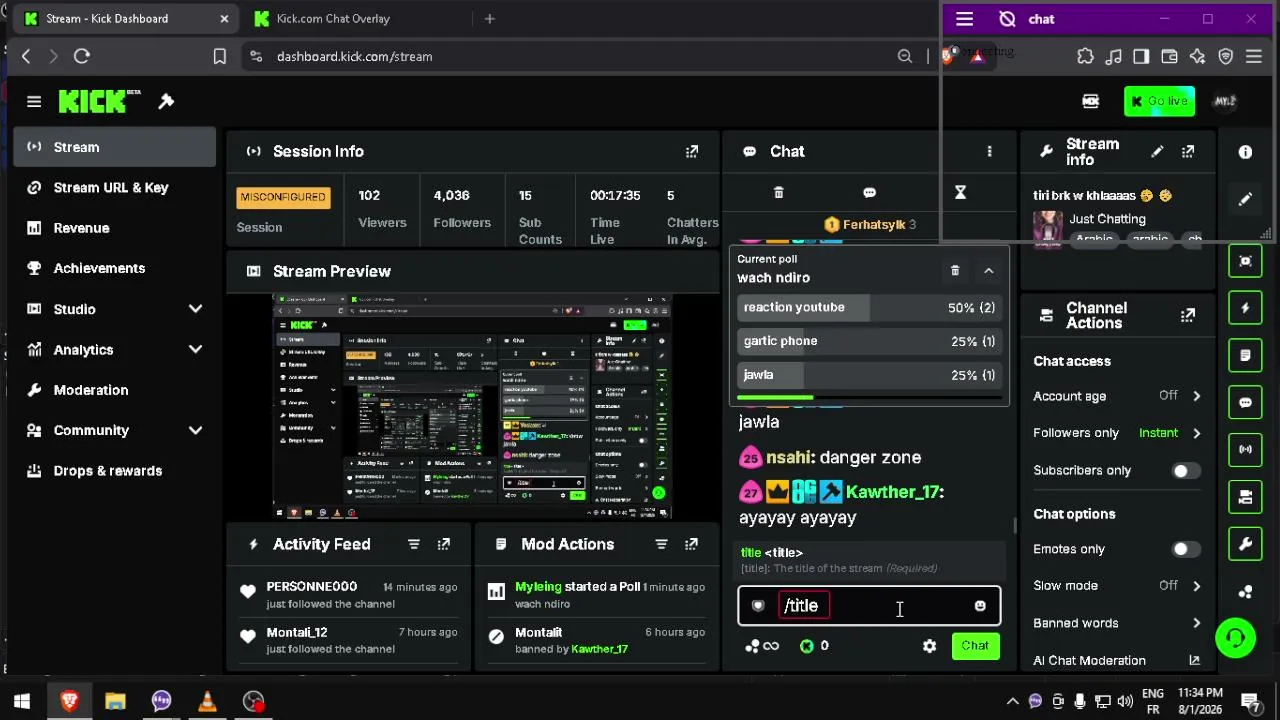Open Revenue page
The width and height of the screenshot is (1280, 720).
click(115, 228)
